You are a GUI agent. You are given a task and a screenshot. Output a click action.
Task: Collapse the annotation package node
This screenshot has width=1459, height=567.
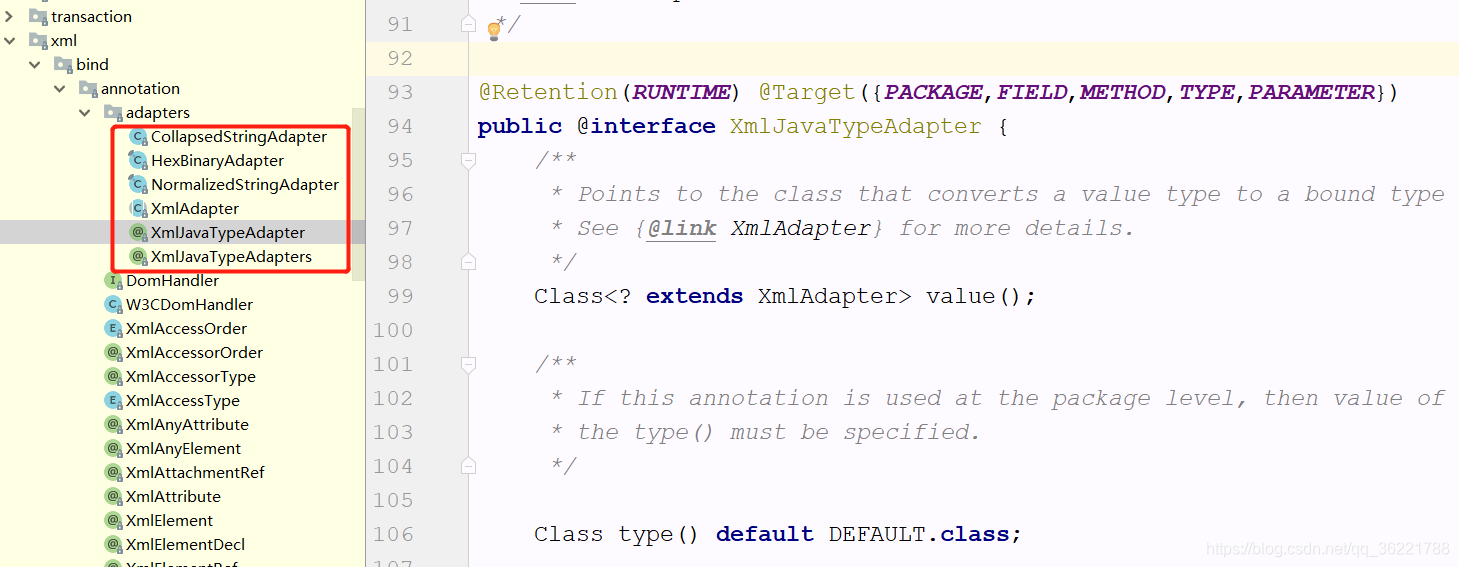pos(60,88)
